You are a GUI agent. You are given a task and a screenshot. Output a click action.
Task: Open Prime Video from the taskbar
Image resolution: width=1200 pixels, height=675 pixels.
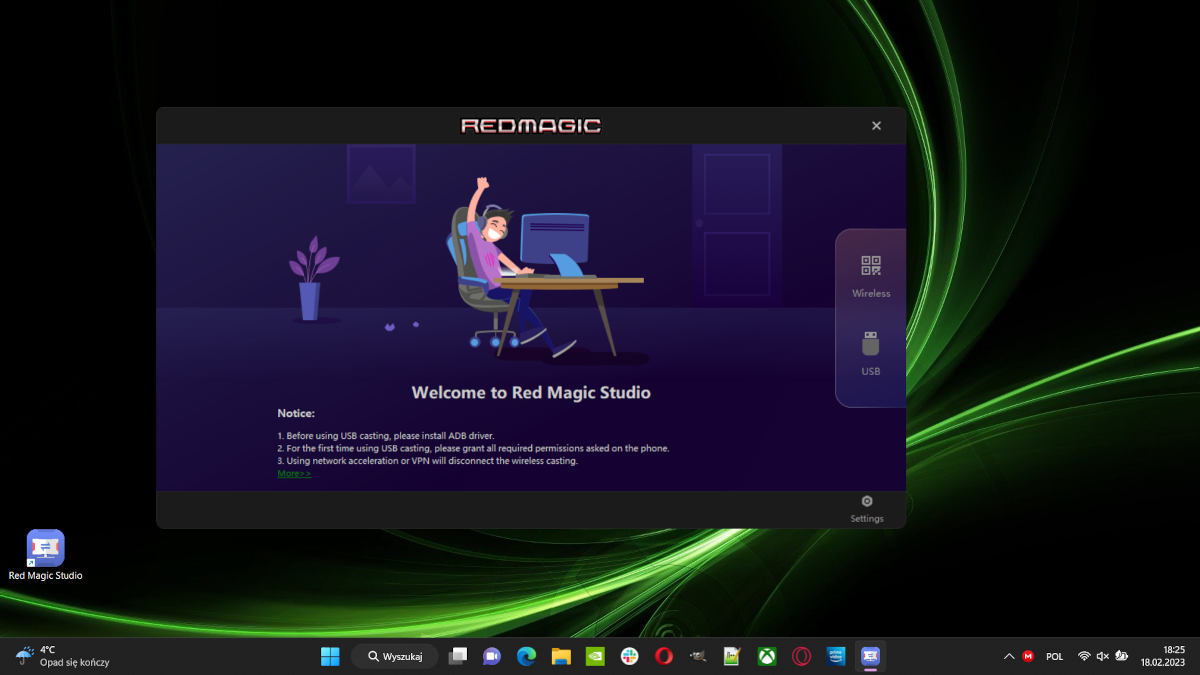[836, 656]
